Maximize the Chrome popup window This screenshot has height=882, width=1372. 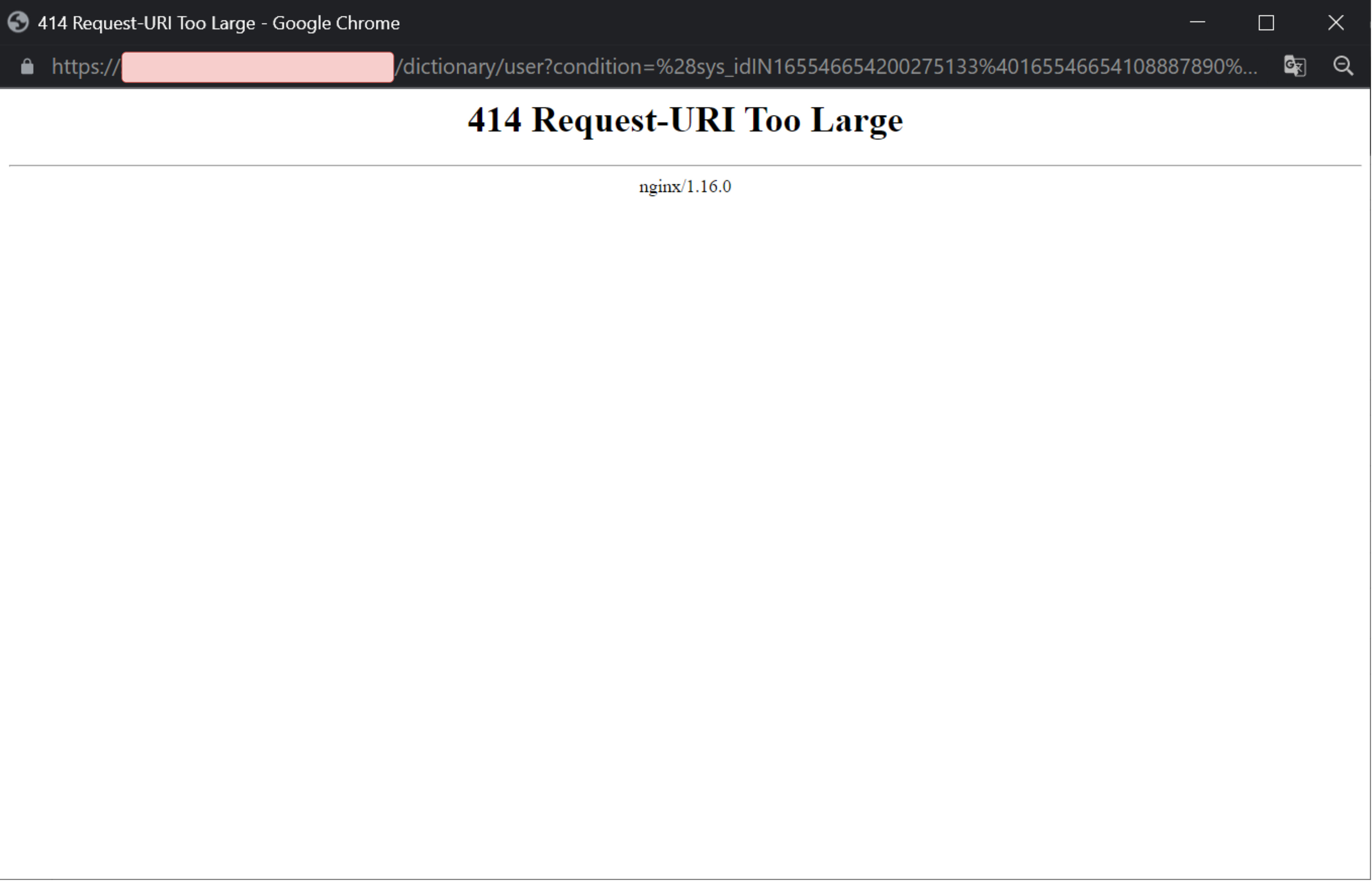tap(1266, 23)
